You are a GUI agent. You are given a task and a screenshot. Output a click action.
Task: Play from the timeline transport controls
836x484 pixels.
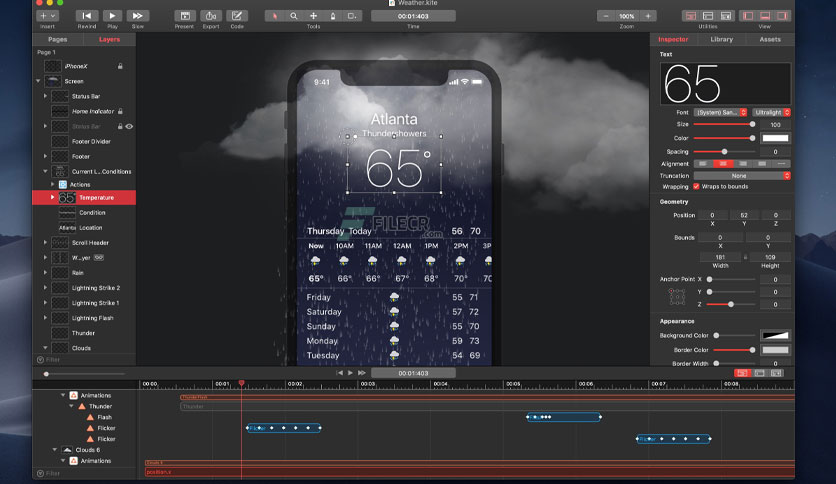pos(350,373)
